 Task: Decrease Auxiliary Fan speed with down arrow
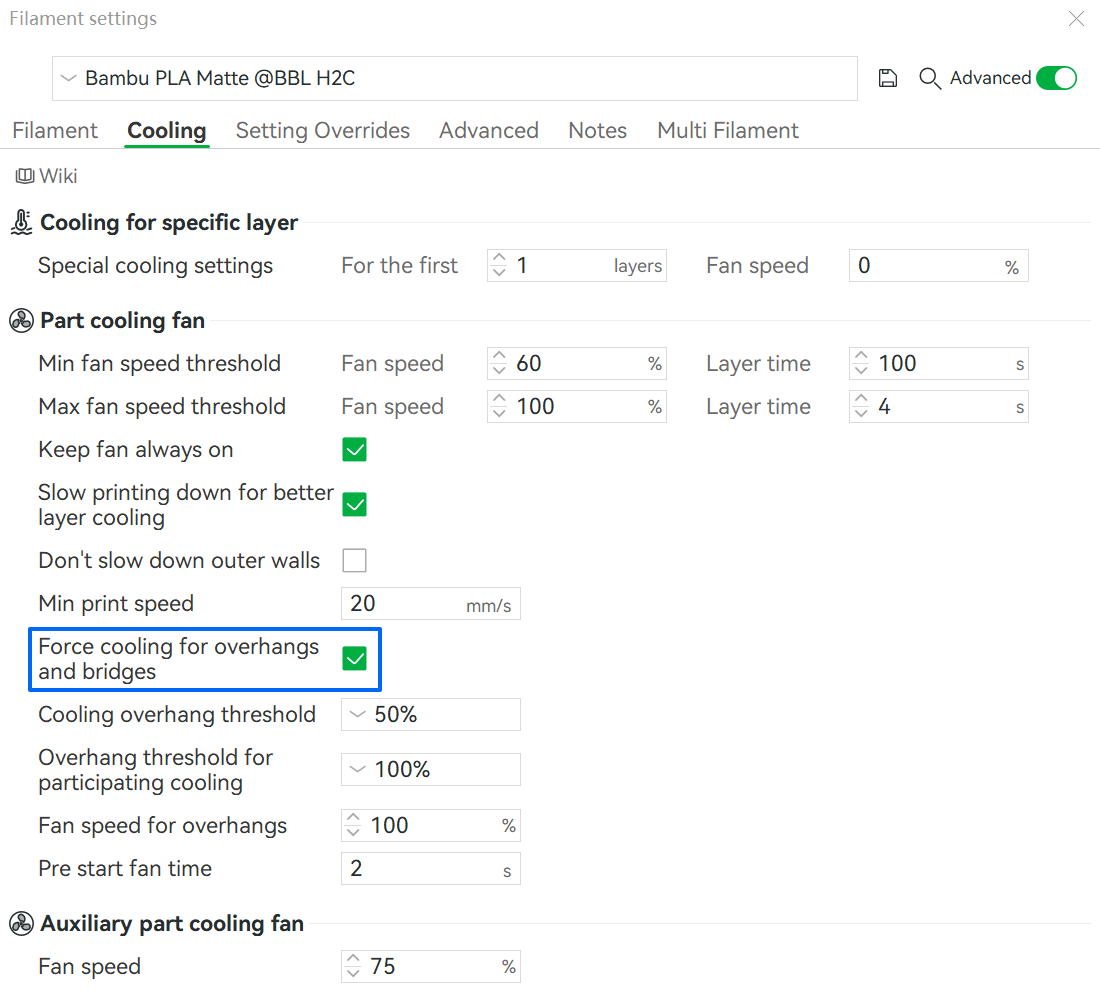tap(353, 974)
